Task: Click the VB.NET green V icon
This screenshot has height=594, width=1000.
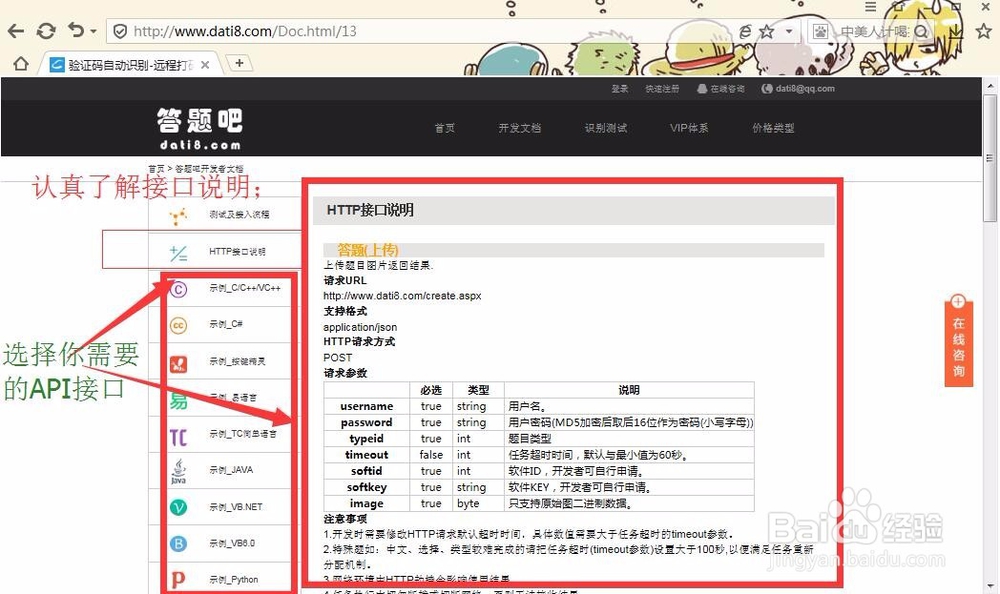Action: (x=178, y=507)
